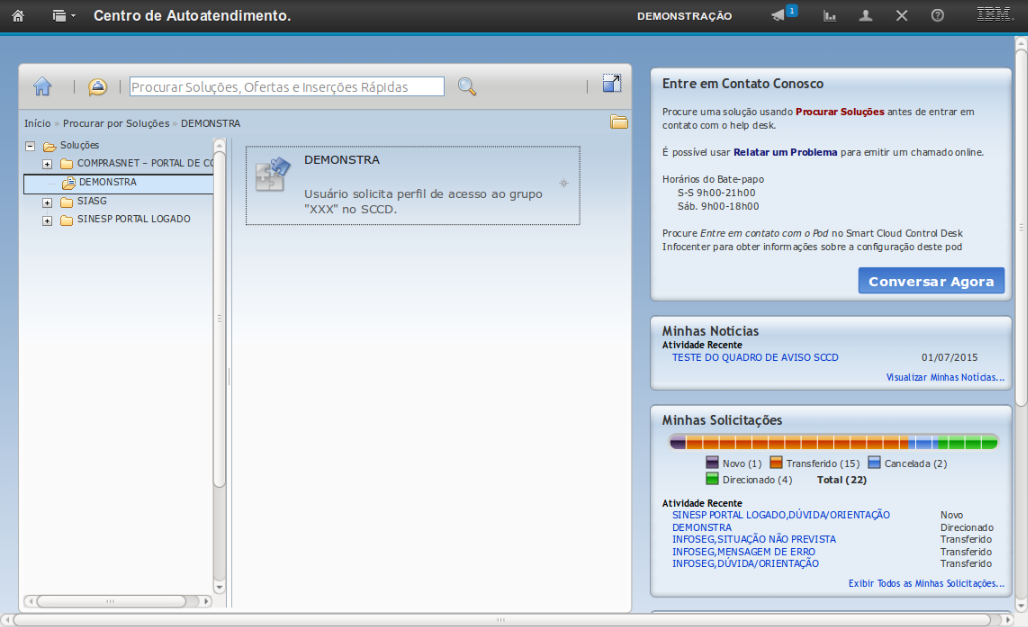This screenshot has width=1028, height=627.
Task: Click the magnifier search icon
Action: coord(467,87)
